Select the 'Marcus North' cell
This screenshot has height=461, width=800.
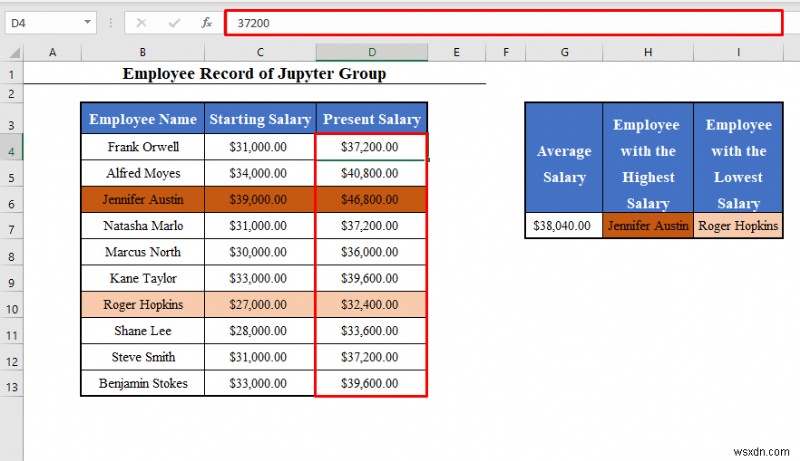(x=143, y=252)
